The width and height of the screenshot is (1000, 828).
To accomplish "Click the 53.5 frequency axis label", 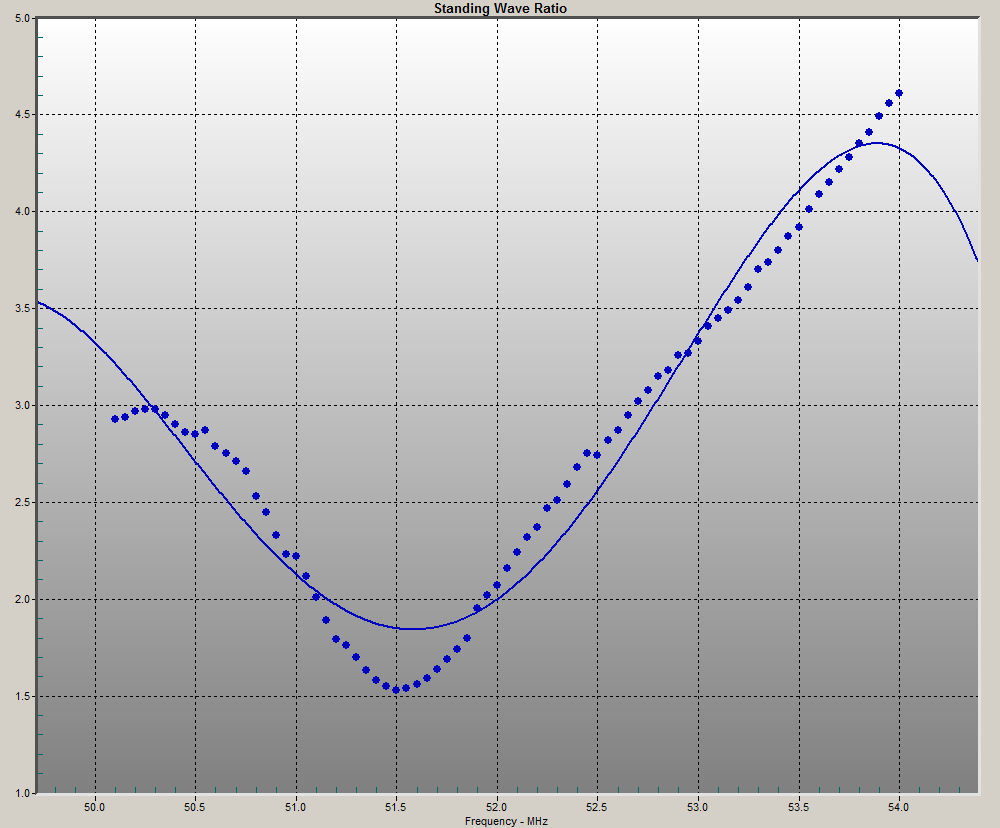I will (798, 805).
